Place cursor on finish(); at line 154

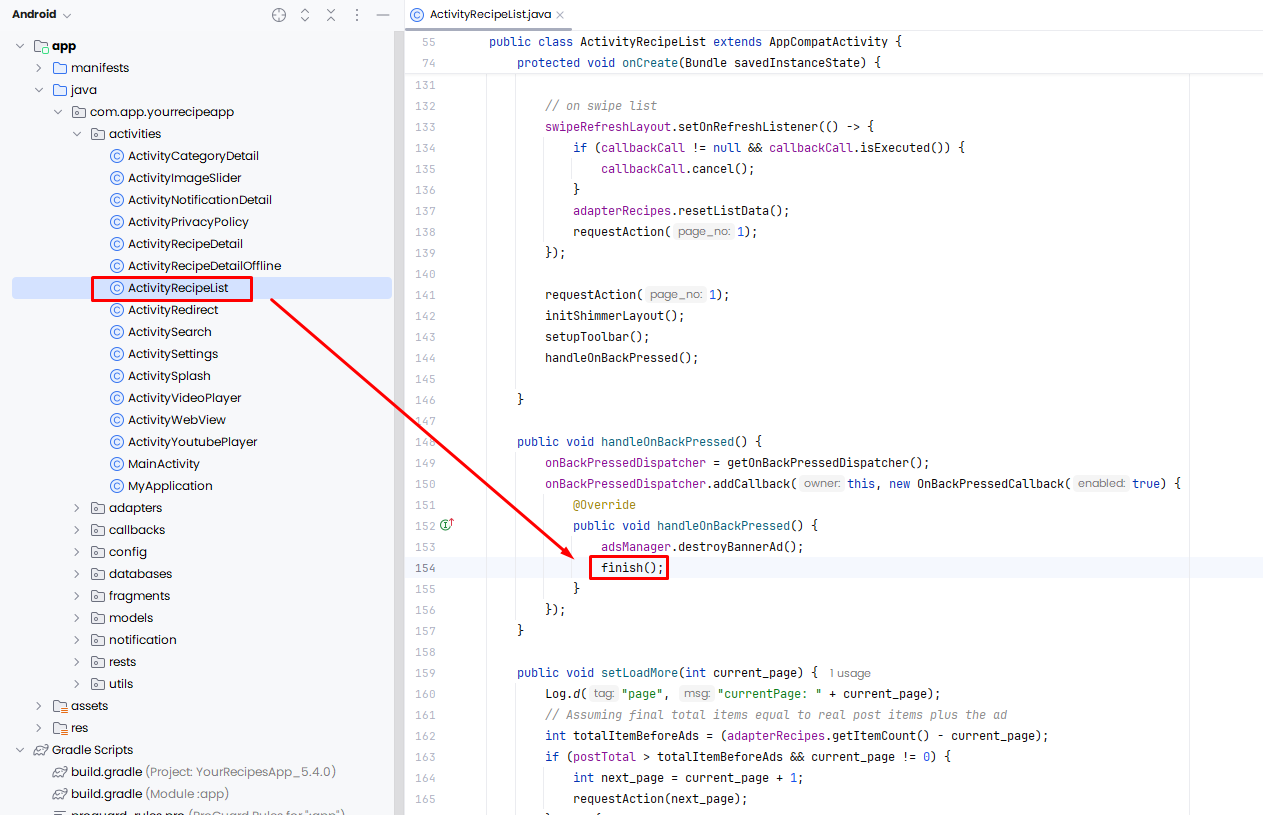(632, 568)
